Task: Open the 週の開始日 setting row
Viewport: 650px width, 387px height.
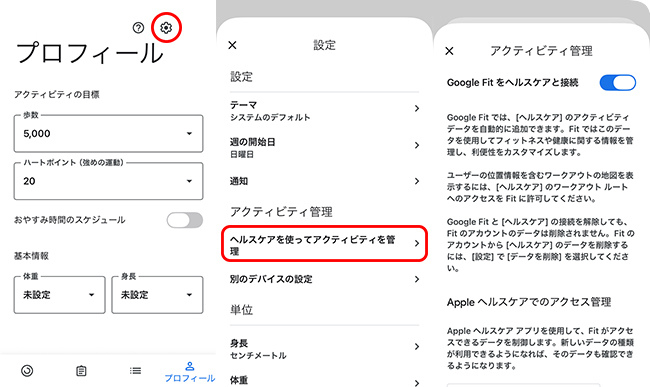Action: tap(325, 148)
